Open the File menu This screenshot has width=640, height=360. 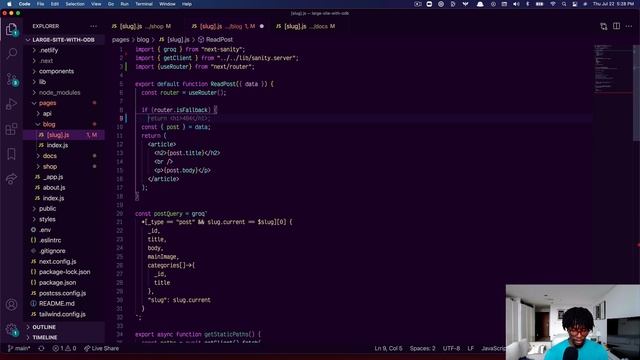coord(40,4)
